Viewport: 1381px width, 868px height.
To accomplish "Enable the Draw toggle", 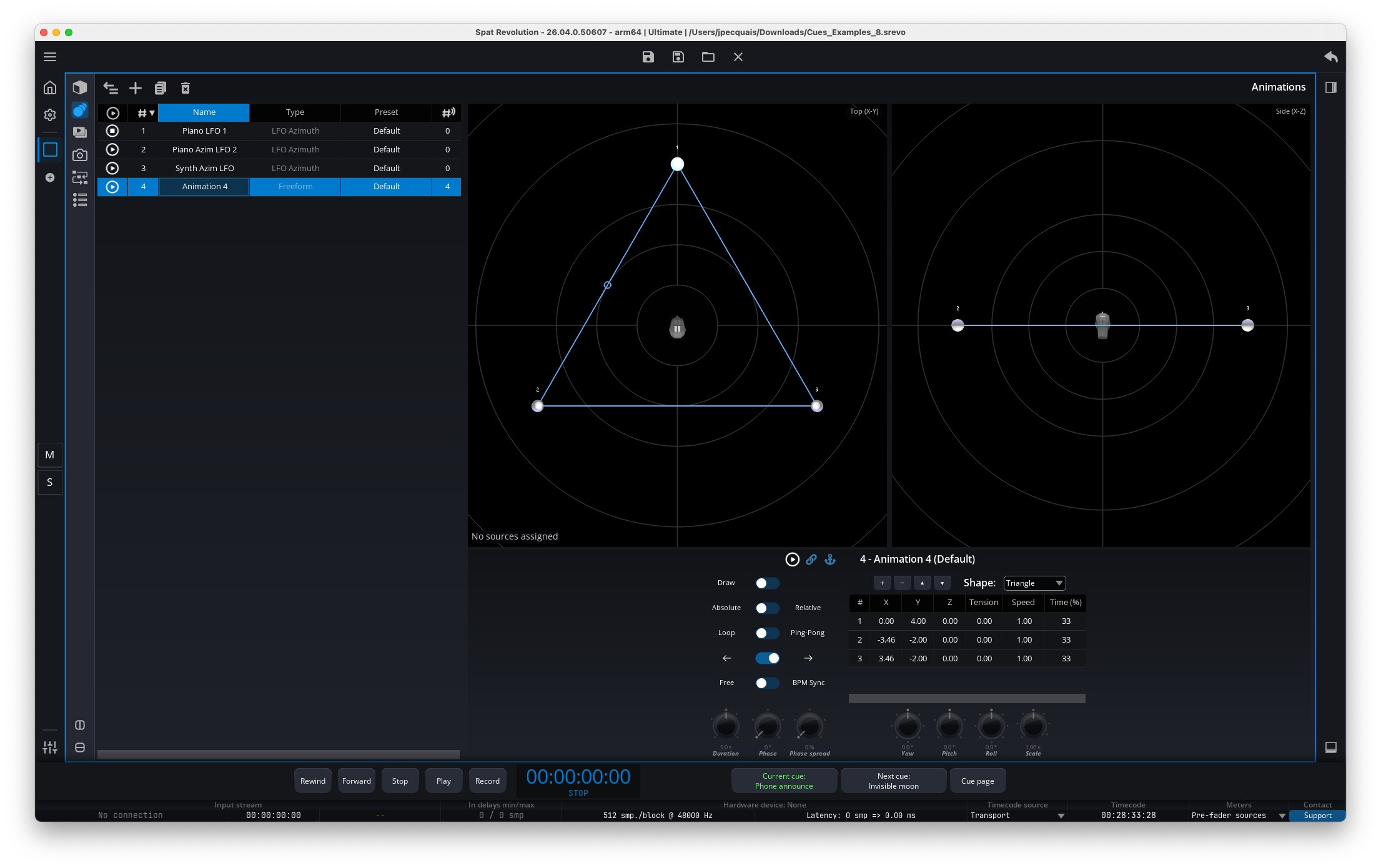I will pos(767,583).
